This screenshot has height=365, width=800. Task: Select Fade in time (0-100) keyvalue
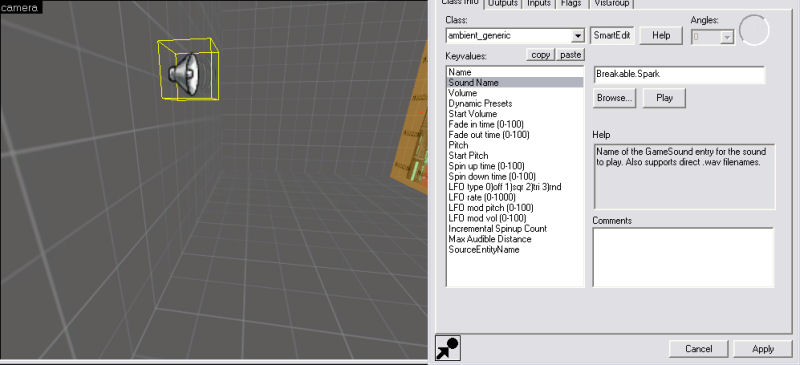coord(515,124)
